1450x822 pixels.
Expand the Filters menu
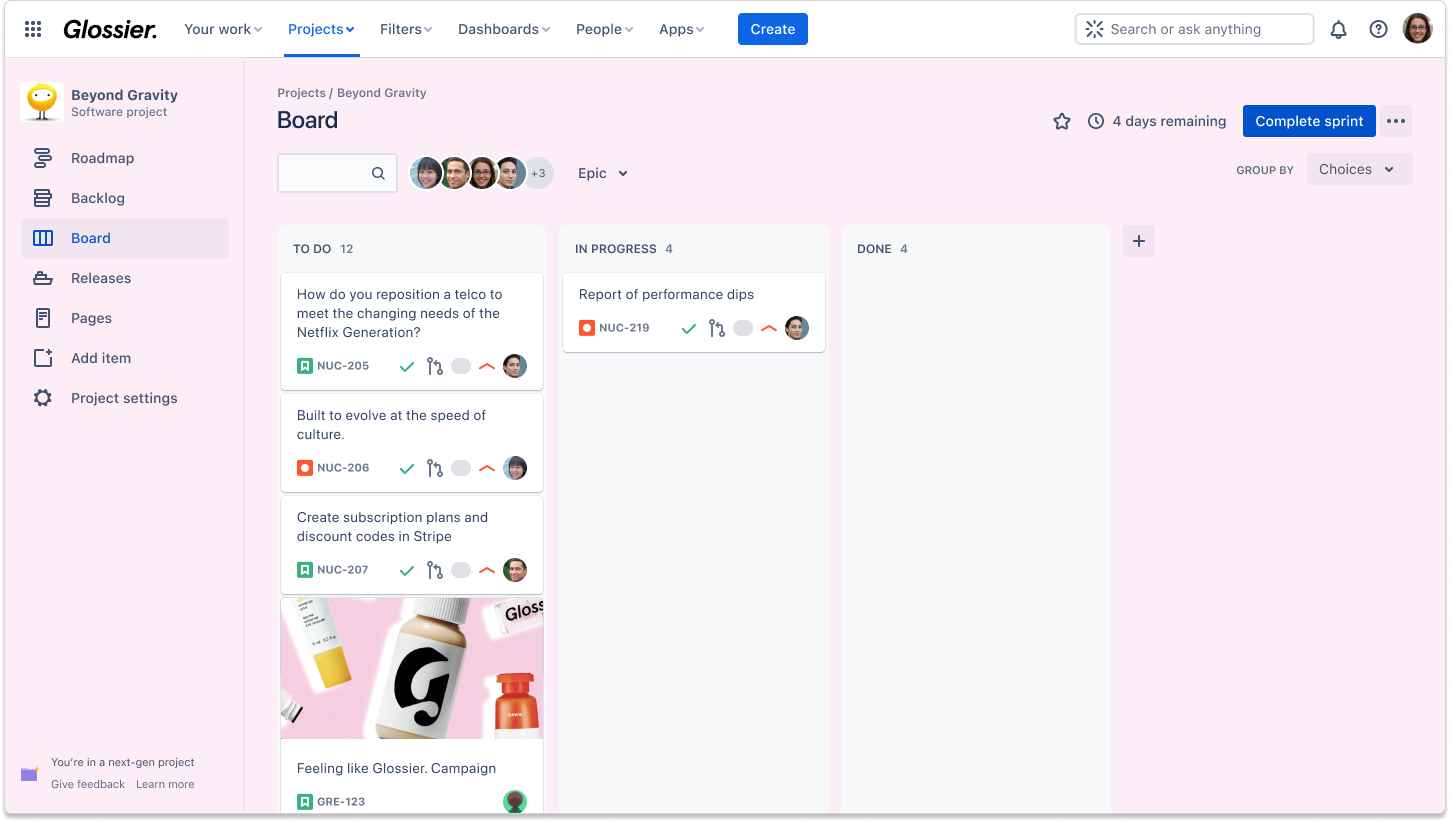[x=406, y=29]
